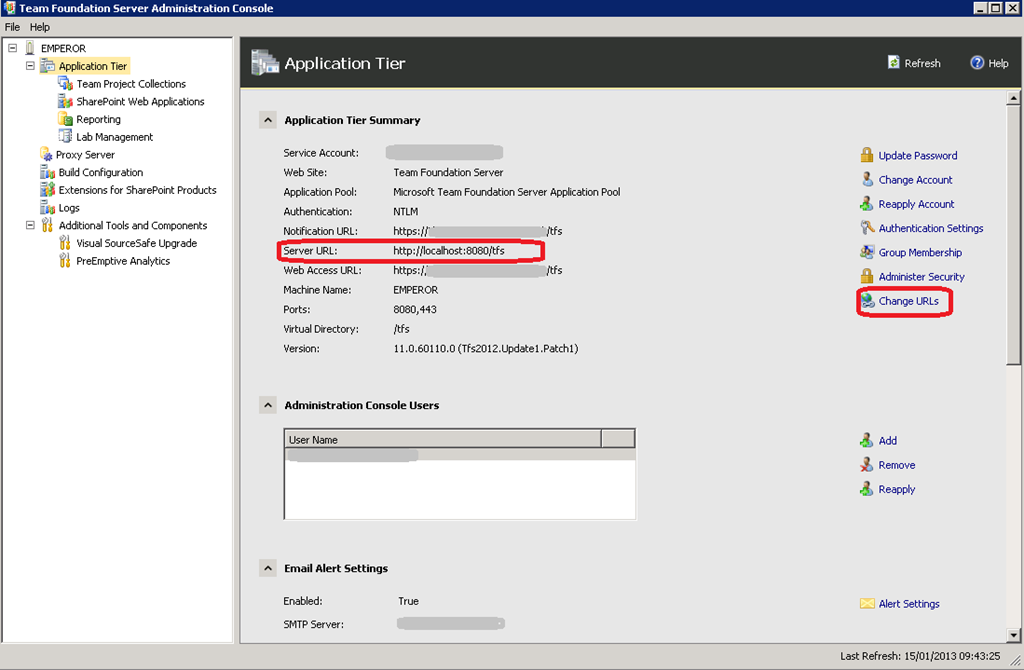Screen dimensions: 1024x670
Task: Open the File menu
Action: 12,27
